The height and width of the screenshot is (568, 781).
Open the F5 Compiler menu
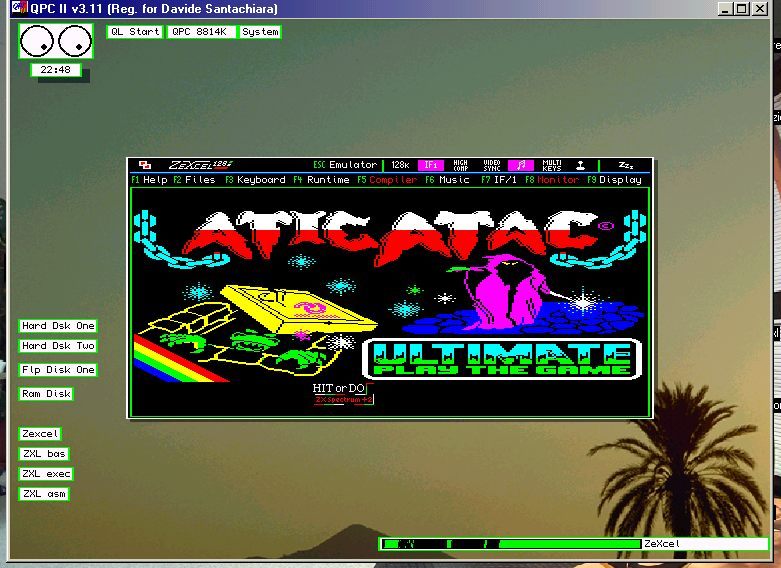(387, 180)
